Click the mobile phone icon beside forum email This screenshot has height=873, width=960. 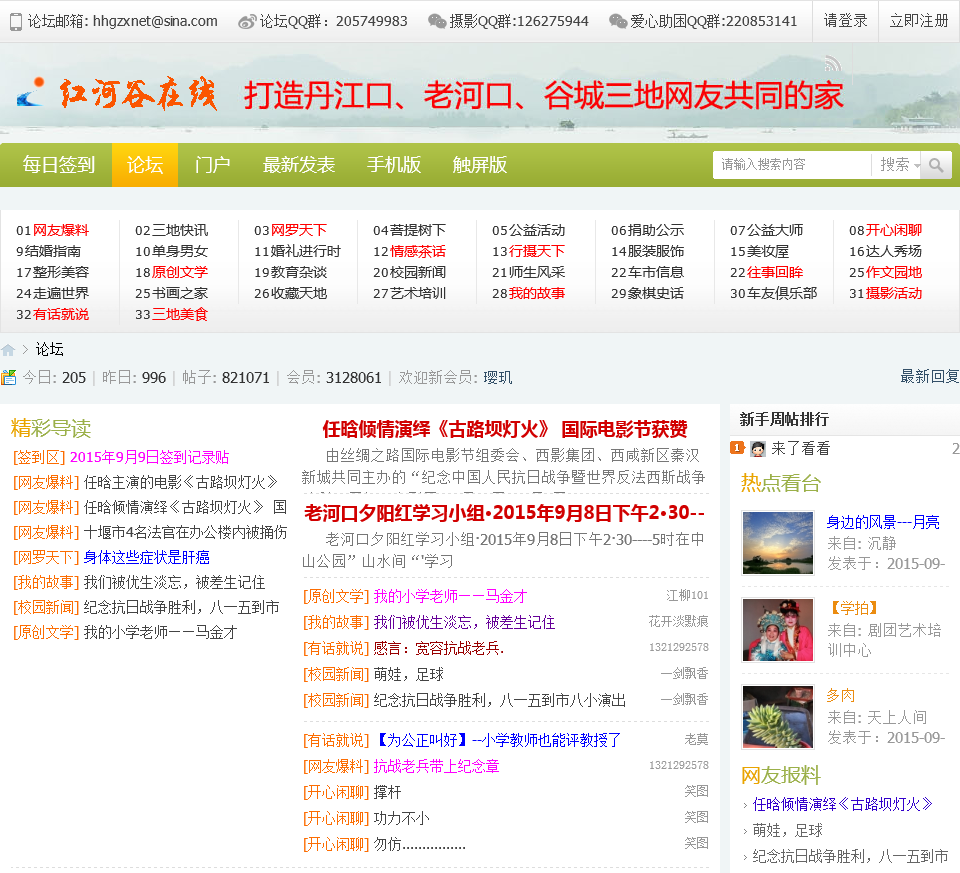(x=15, y=21)
